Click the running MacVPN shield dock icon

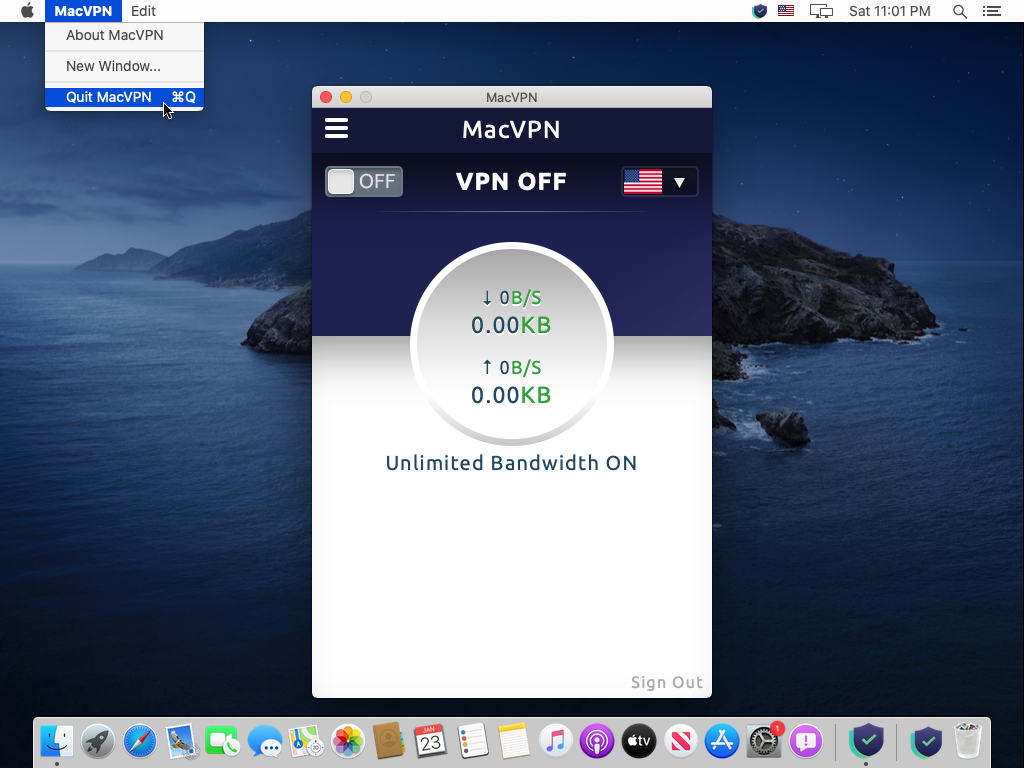tap(867, 741)
